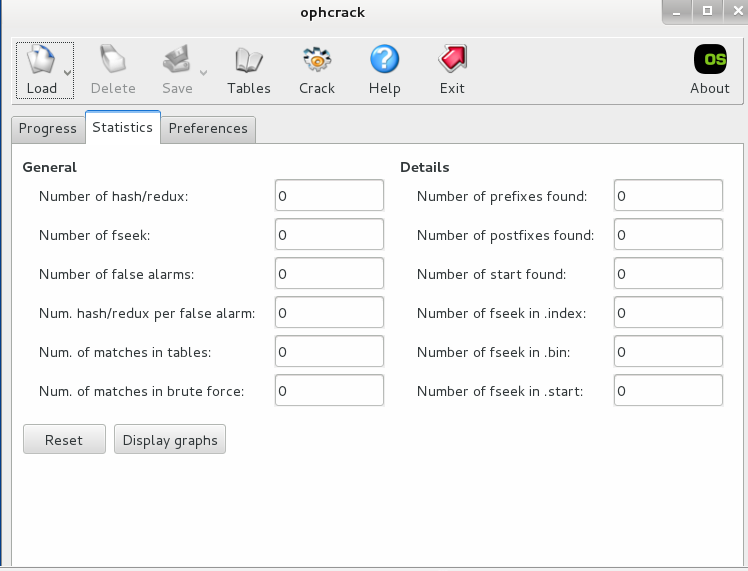Select the Statistics tab
This screenshot has width=748, height=571.
(x=123, y=128)
